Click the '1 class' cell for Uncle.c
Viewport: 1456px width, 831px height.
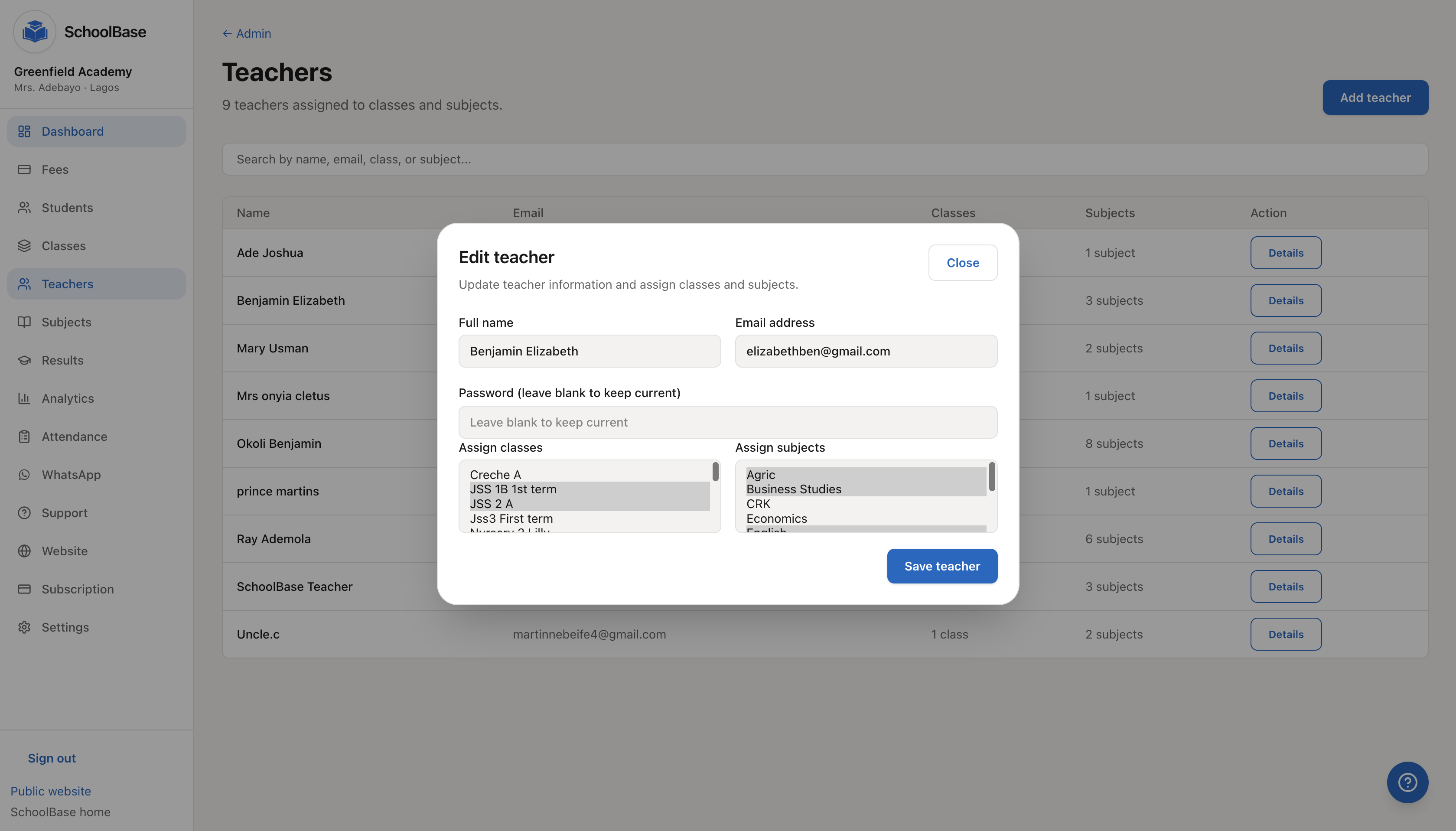(949, 634)
